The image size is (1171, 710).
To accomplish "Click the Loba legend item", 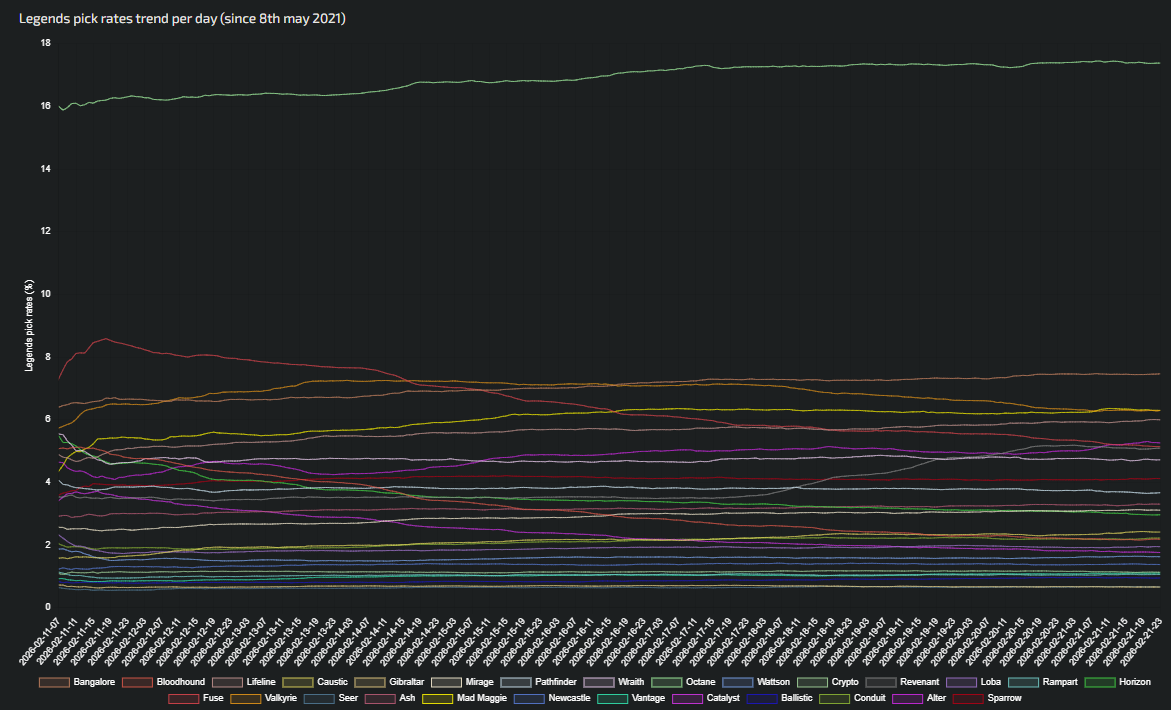I will click(x=990, y=682).
